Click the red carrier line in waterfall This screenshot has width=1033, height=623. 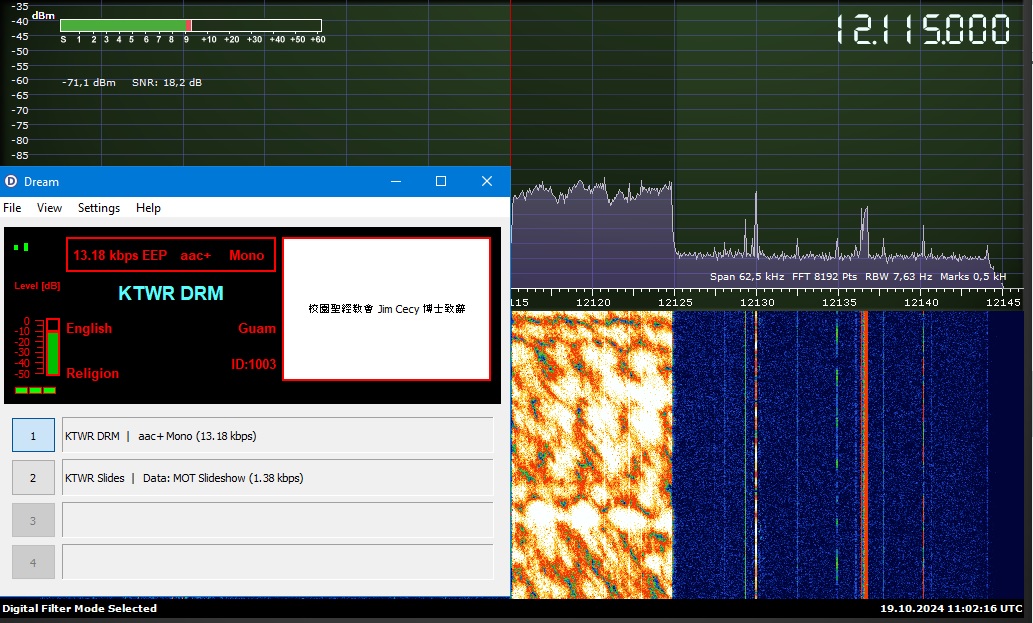(x=865, y=454)
